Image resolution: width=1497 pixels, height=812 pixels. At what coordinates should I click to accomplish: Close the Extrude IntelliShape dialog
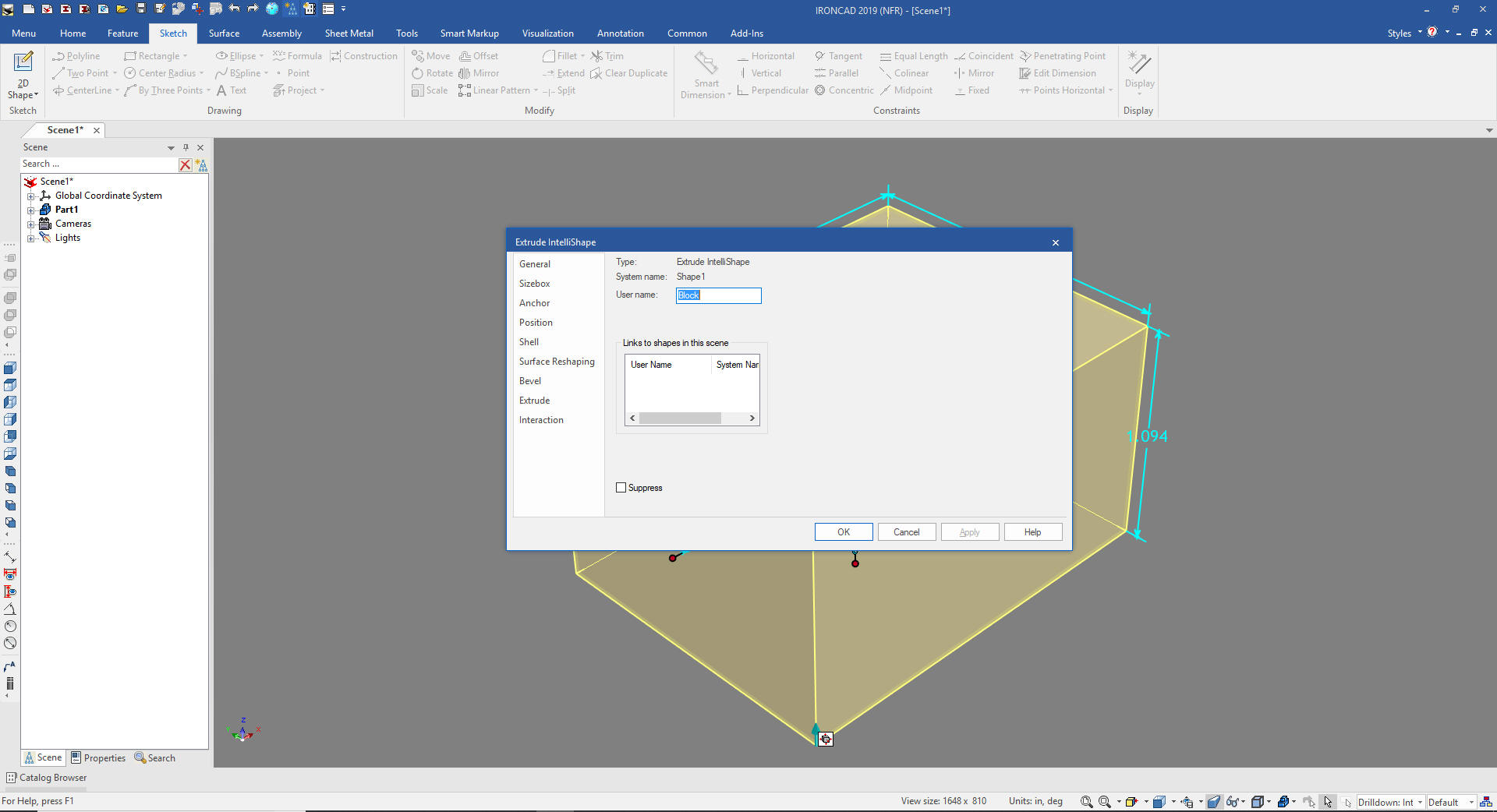(x=1056, y=243)
